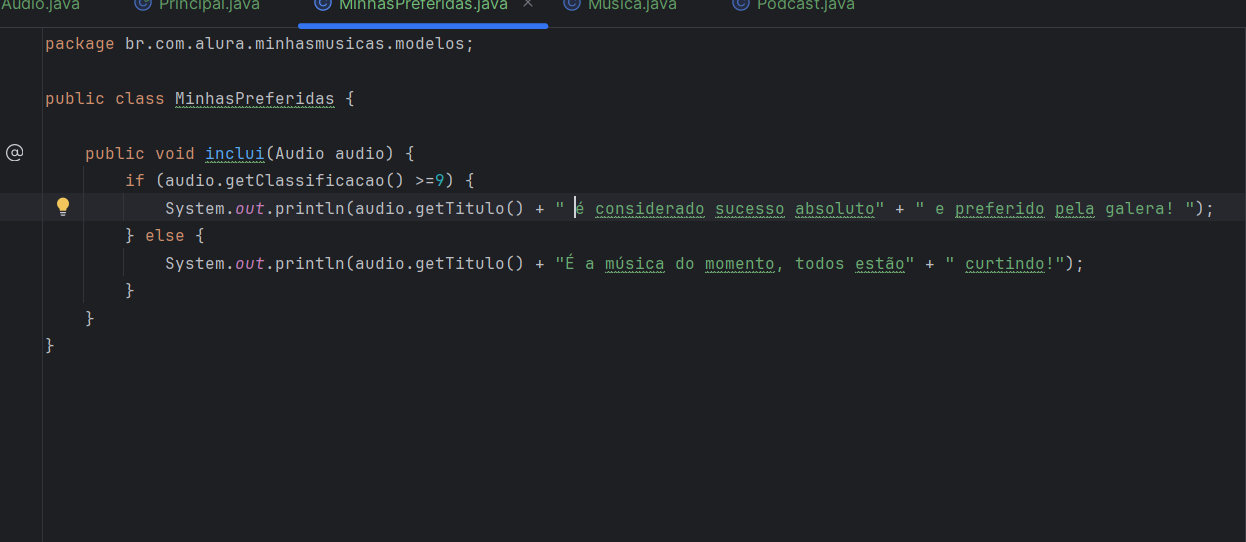Viewport: 1246px width, 542px height.
Task: Place cursor on the 'package' keyword
Action: (x=80, y=44)
